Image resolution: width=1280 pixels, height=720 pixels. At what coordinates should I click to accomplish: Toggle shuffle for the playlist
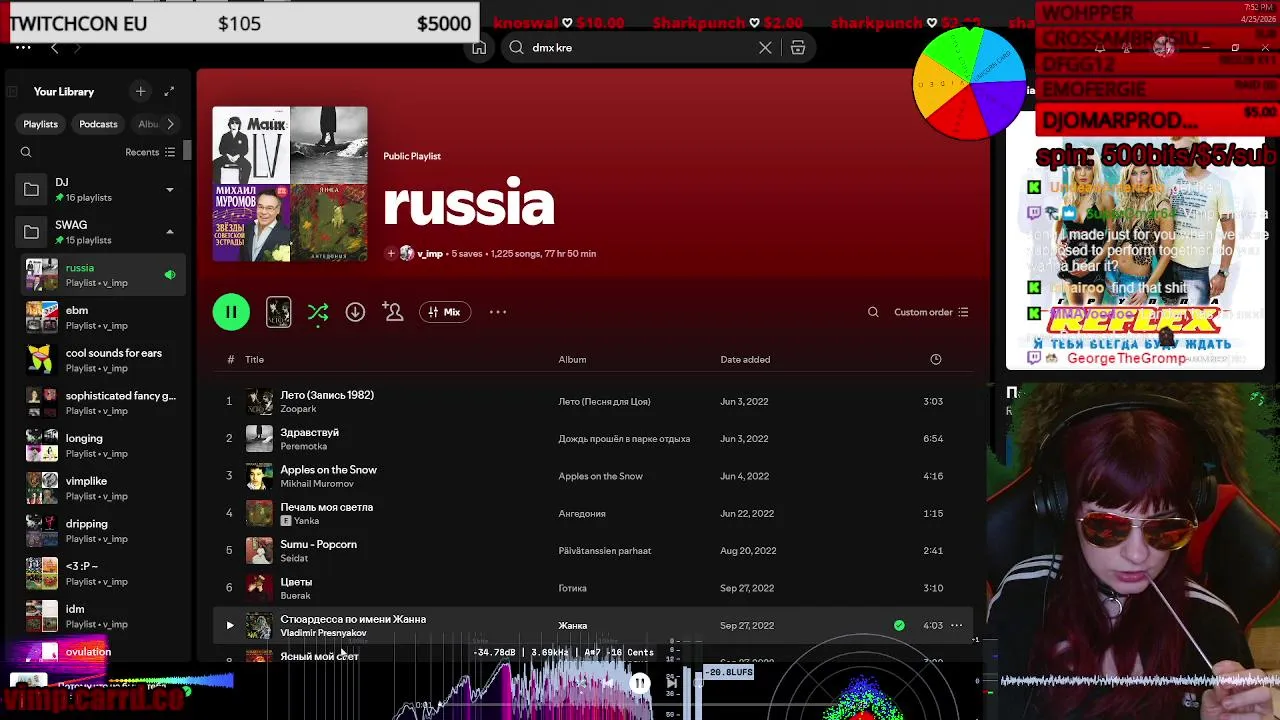[318, 312]
